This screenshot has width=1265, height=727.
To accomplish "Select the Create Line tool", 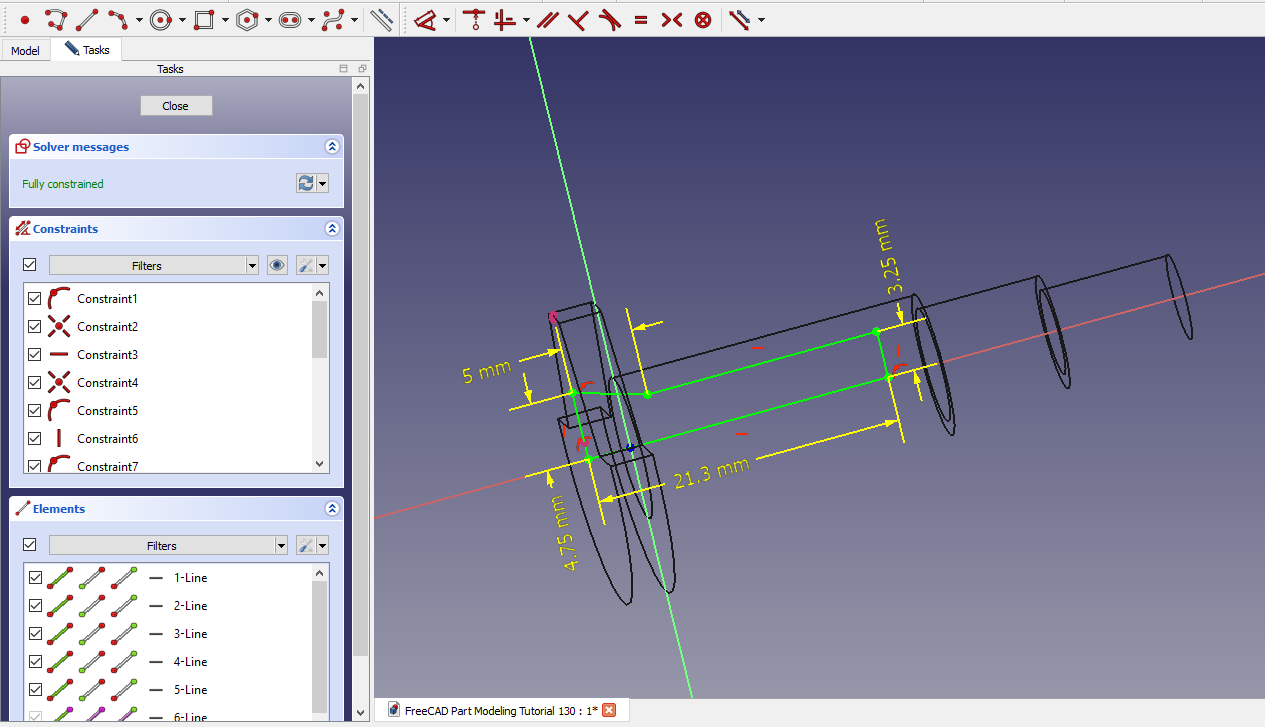I will point(87,19).
